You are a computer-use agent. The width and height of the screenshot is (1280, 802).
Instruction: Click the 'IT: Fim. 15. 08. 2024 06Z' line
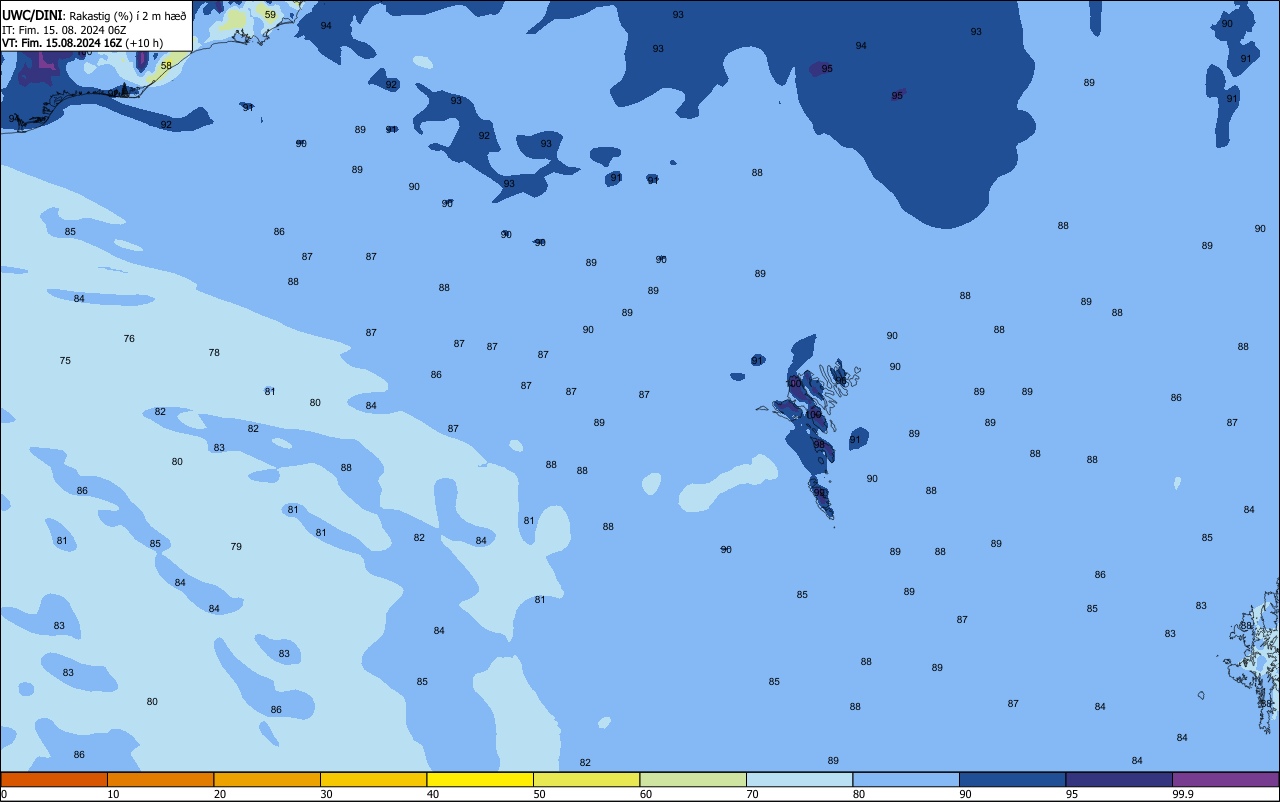point(64,30)
